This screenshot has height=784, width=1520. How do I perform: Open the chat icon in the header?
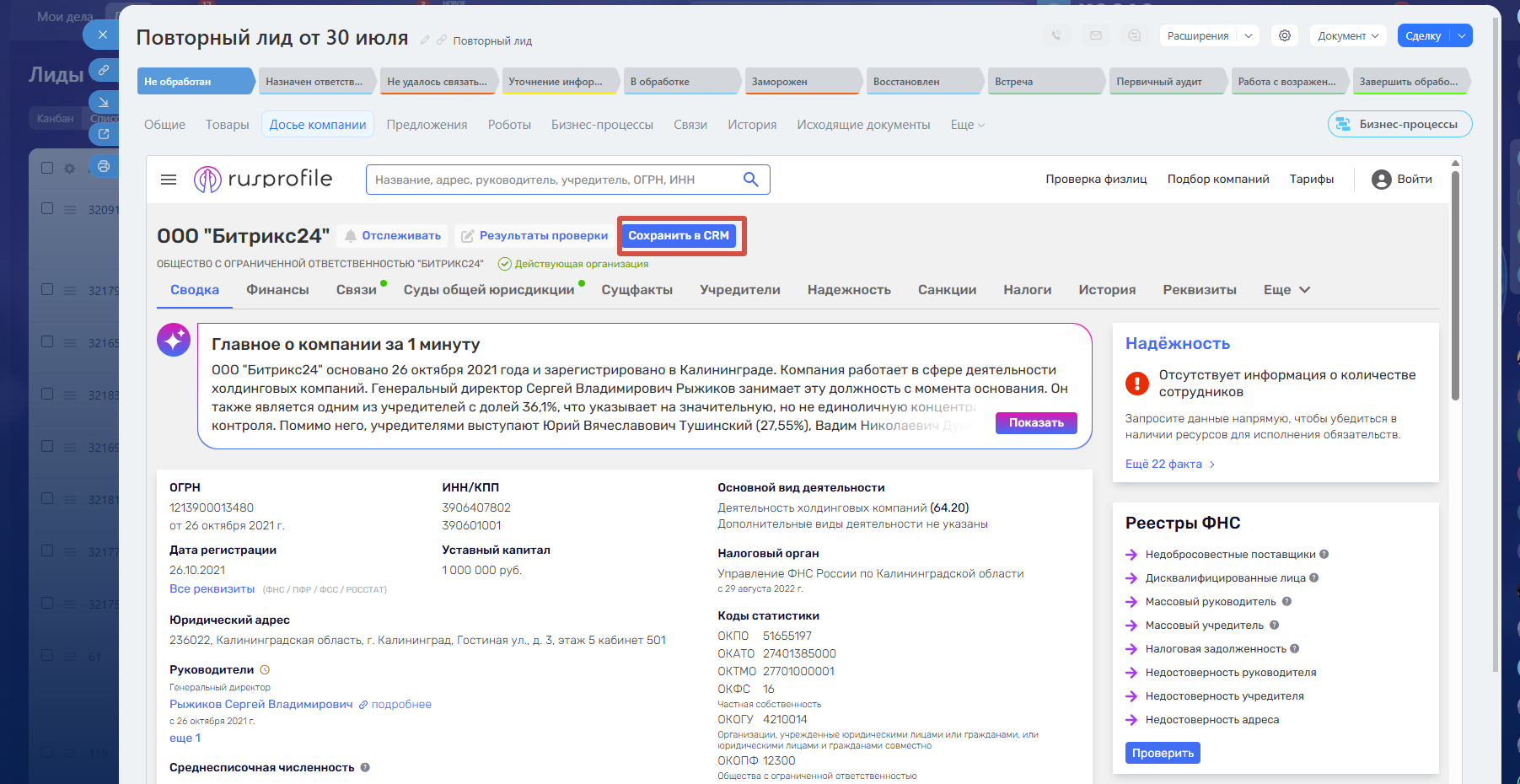[x=1134, y=35]
